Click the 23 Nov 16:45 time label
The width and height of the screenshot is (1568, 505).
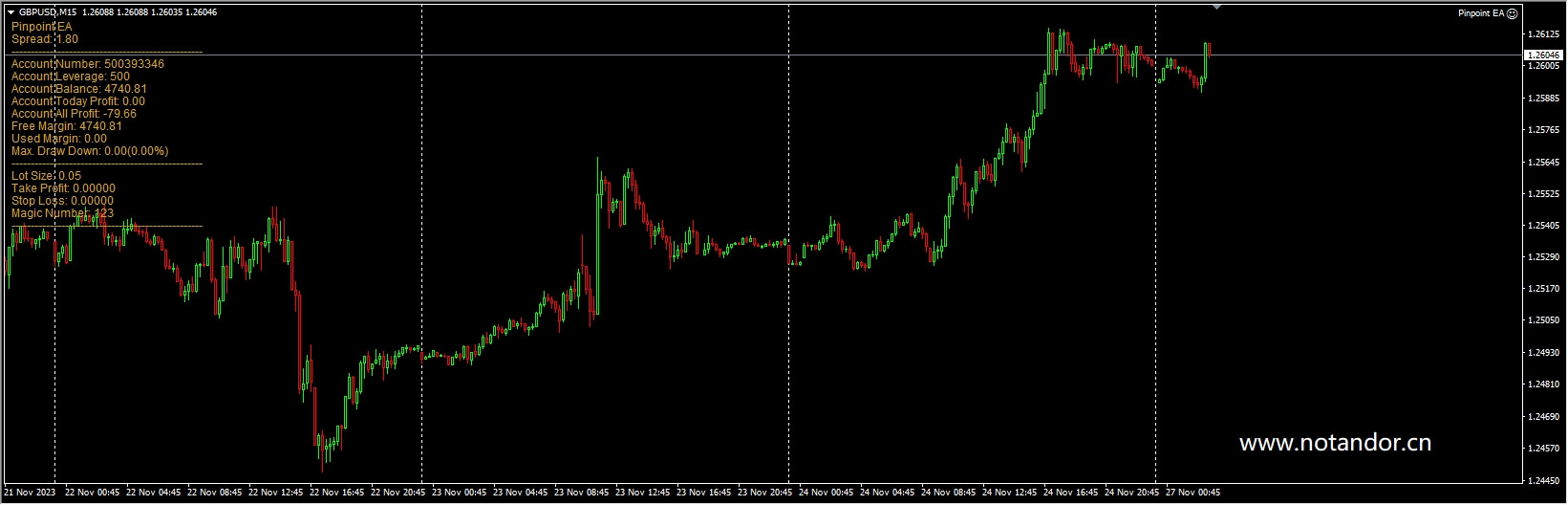703,493
